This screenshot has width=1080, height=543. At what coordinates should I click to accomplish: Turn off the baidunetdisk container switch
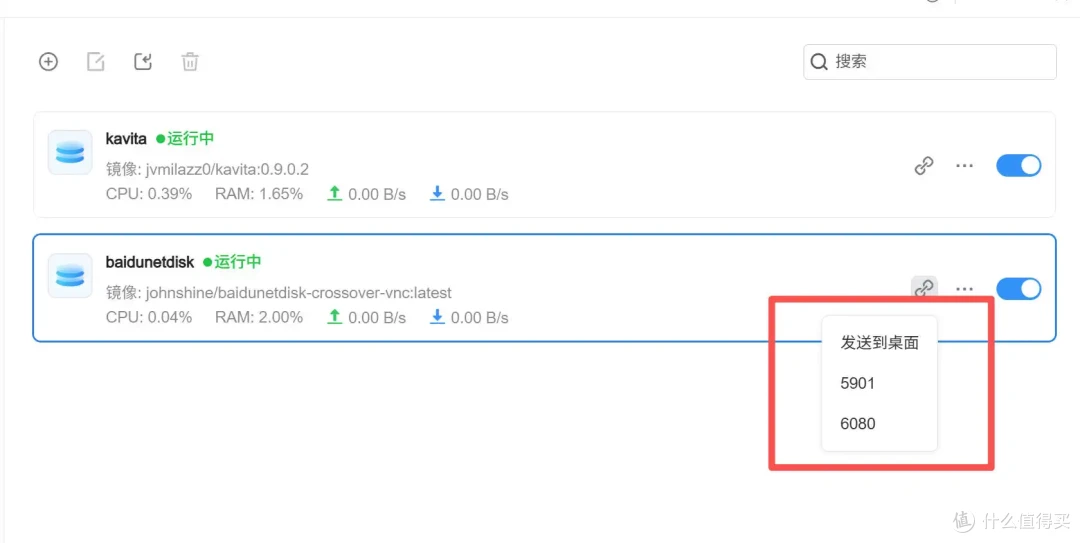click(1019, 289)
